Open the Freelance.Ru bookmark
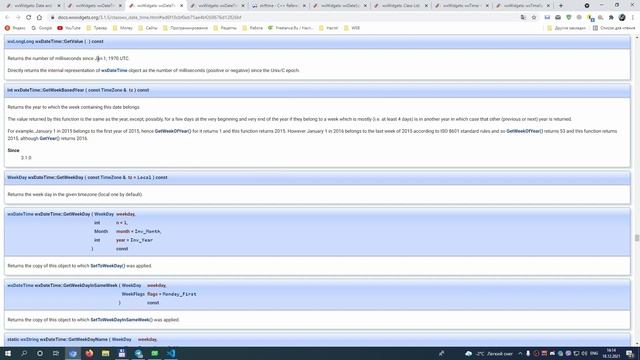Viewport: 640px width, 360px height. click(291, 28)
